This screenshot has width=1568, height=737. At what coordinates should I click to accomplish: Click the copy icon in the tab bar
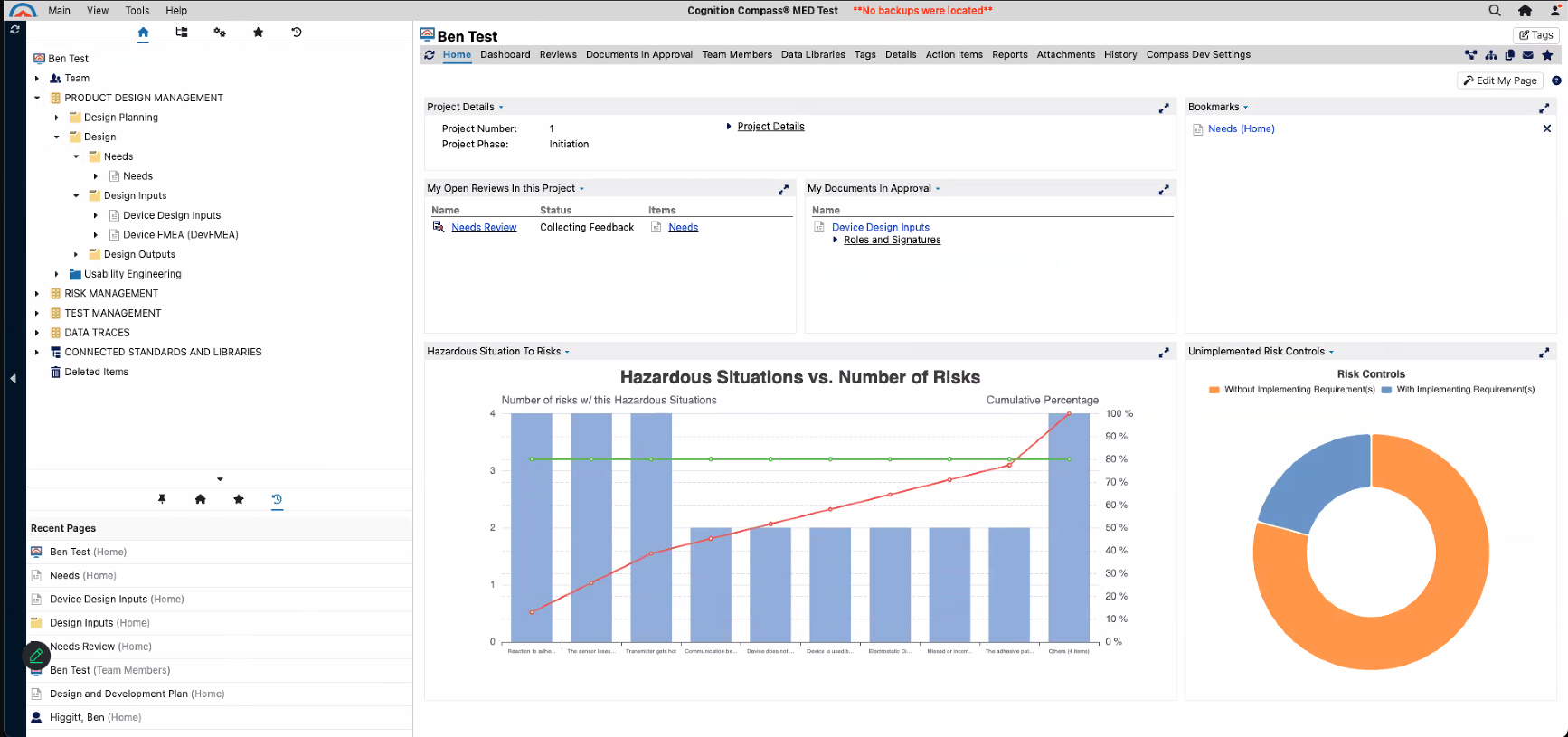(x=1509, y=55)
